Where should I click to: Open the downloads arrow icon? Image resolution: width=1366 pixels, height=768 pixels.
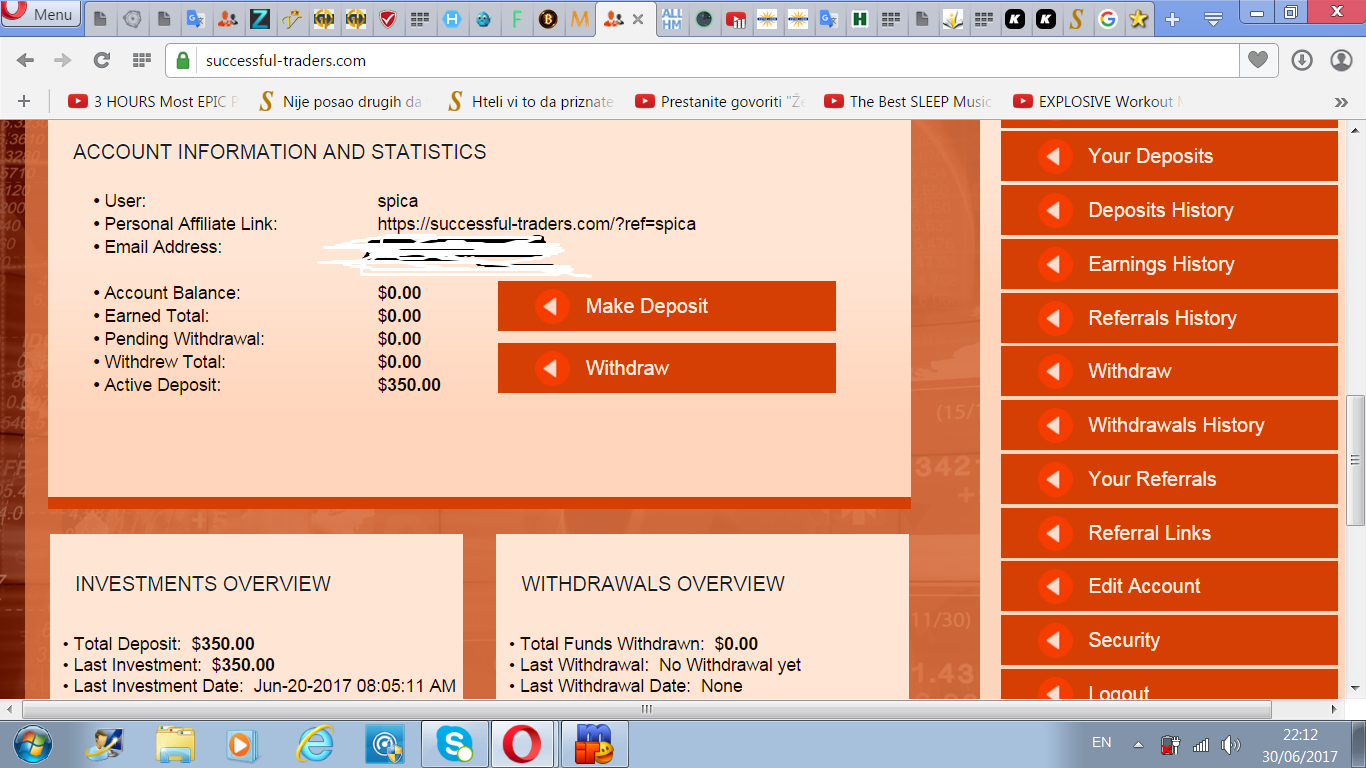point(1302,60)
